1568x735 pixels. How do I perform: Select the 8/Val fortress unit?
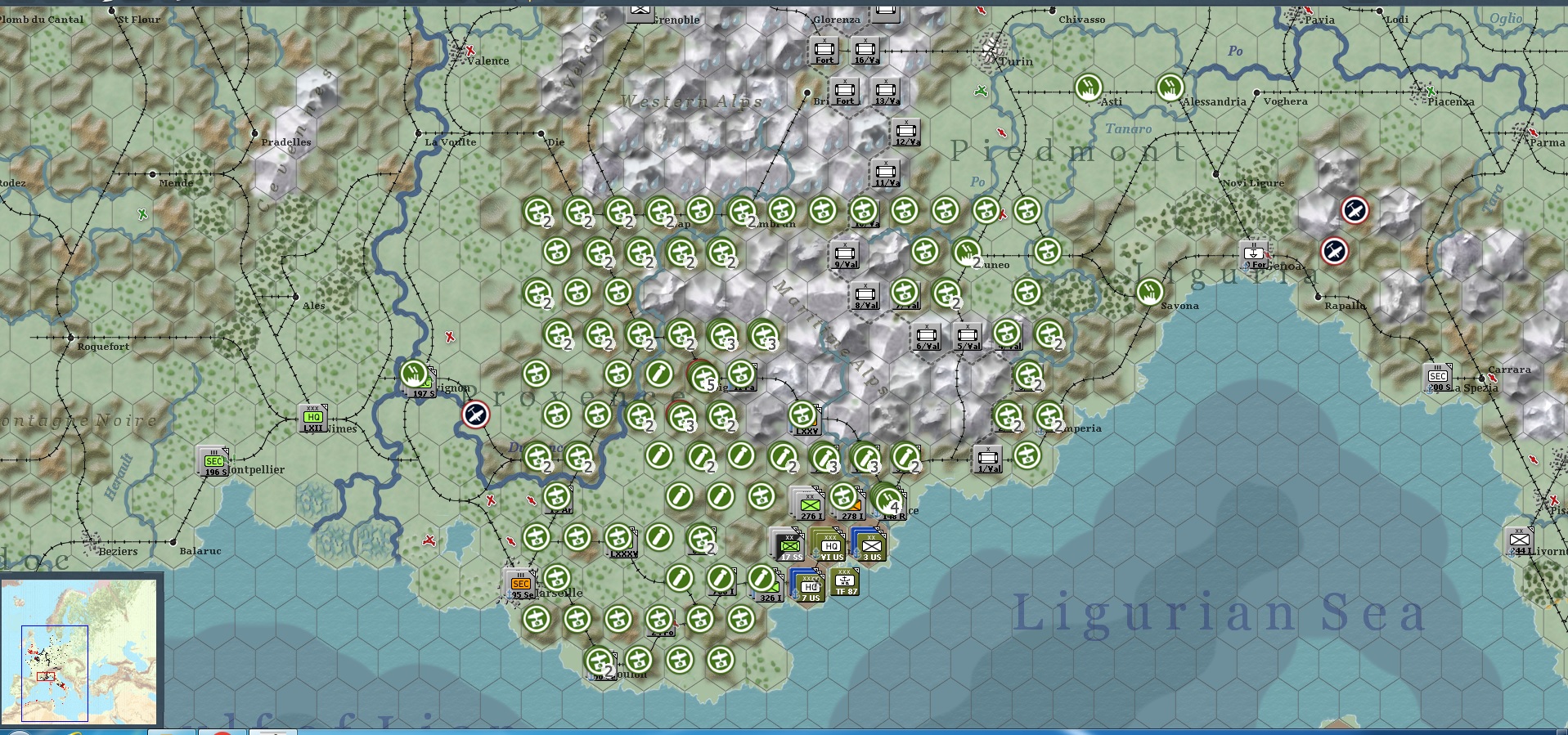(865, 296)
